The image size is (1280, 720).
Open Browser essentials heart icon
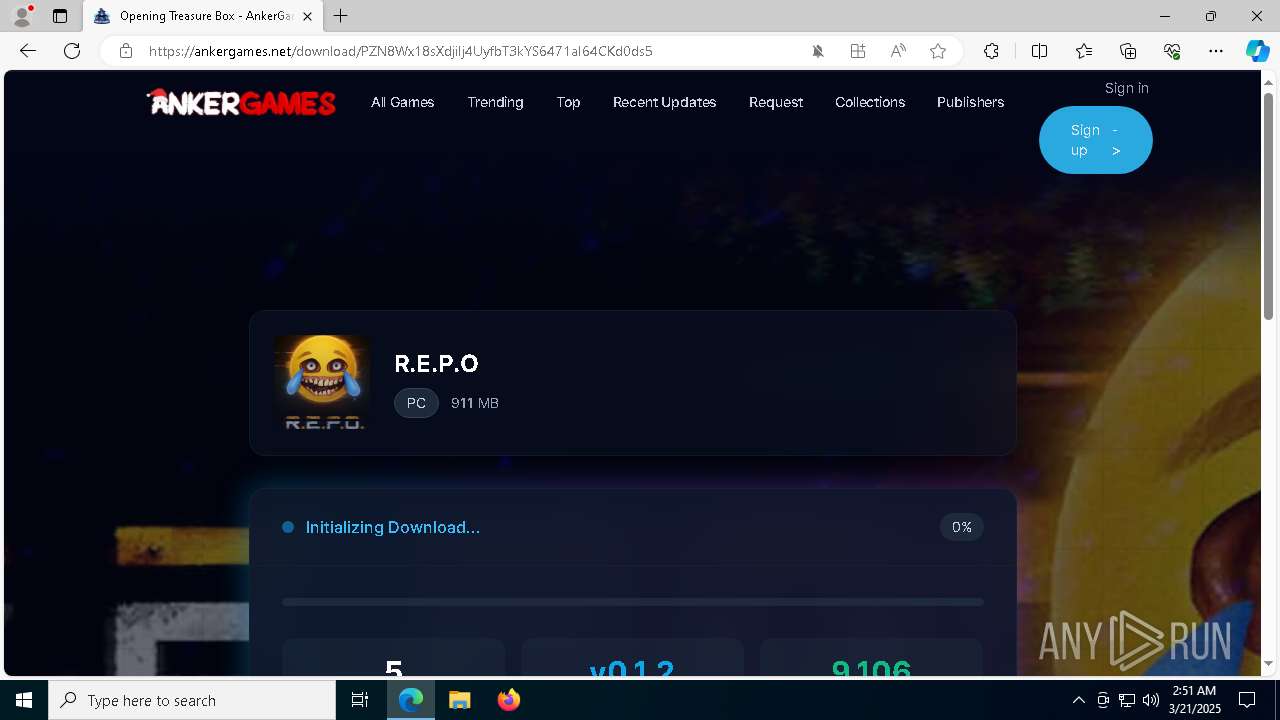1172,51
